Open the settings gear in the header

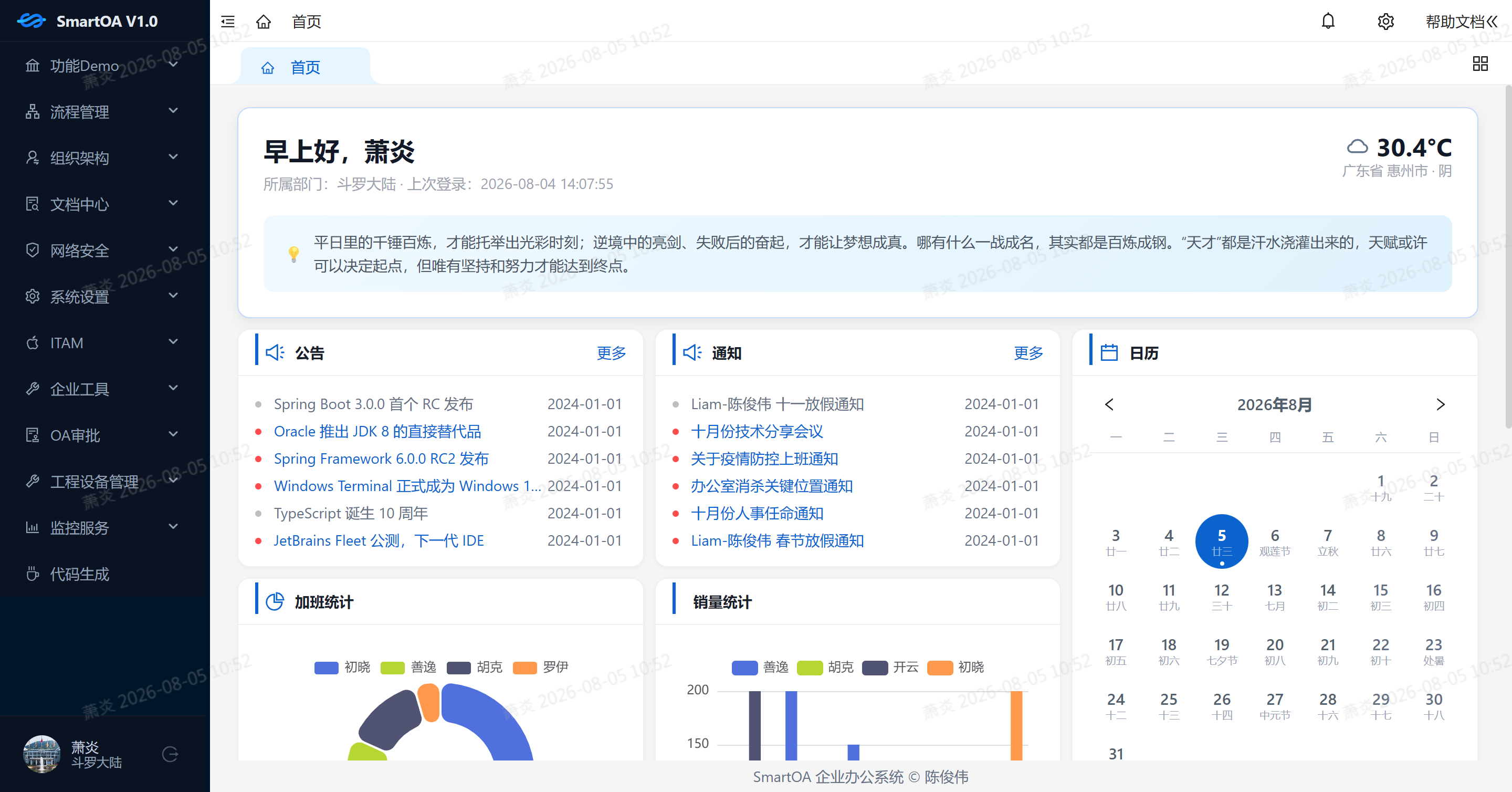[1385, 22]
